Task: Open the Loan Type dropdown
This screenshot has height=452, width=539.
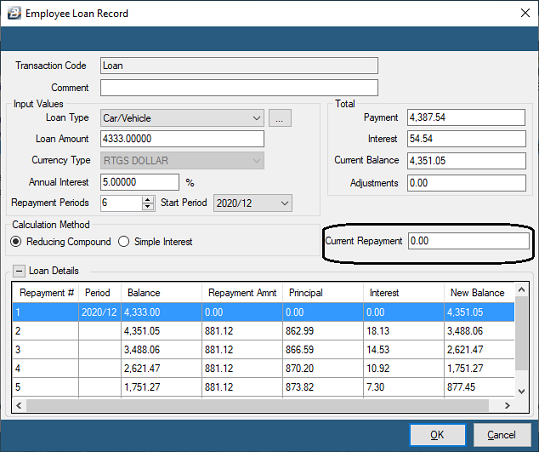Action: click(x=182, y=118)
